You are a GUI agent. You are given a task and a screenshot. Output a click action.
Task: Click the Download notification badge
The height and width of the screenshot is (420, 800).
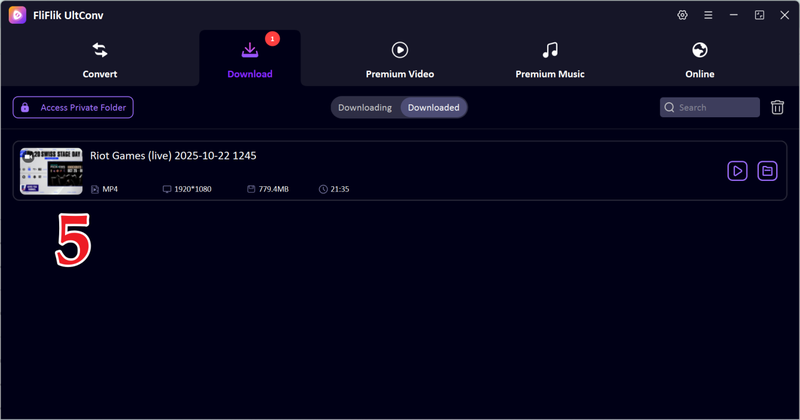272,39
